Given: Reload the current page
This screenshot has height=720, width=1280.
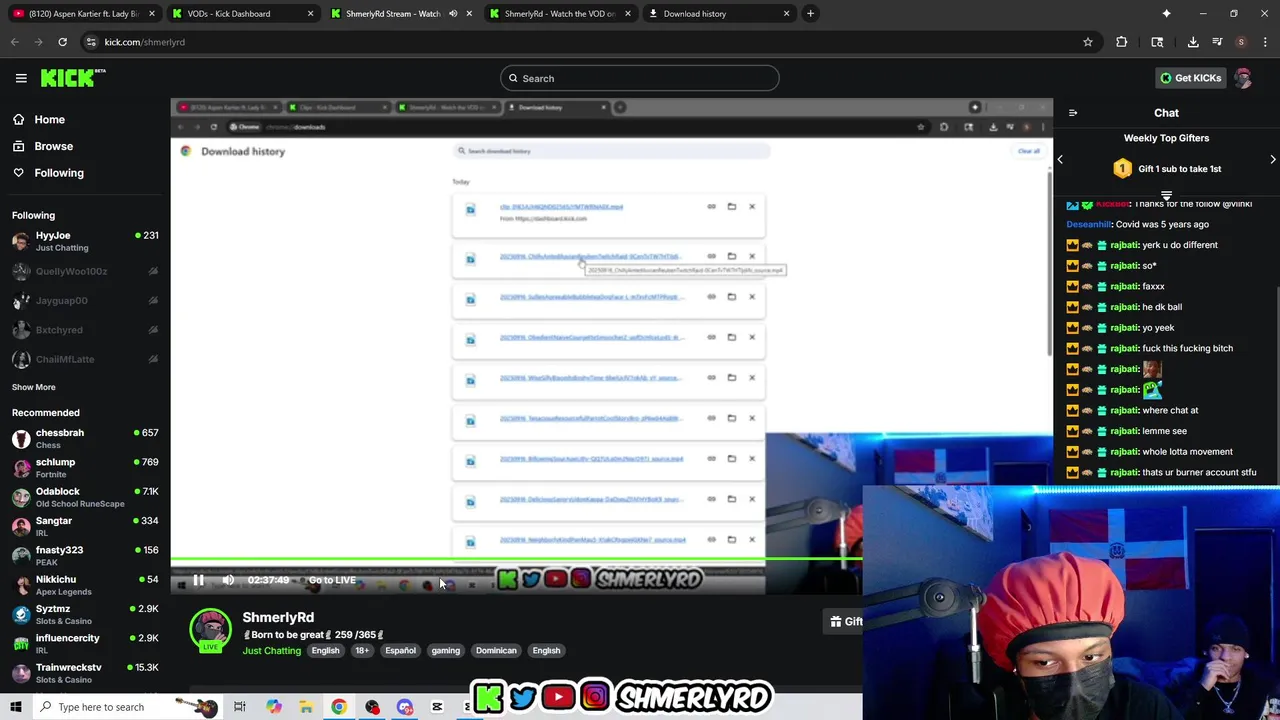Looking at the screenshot, I should click(x=62, y=42).
